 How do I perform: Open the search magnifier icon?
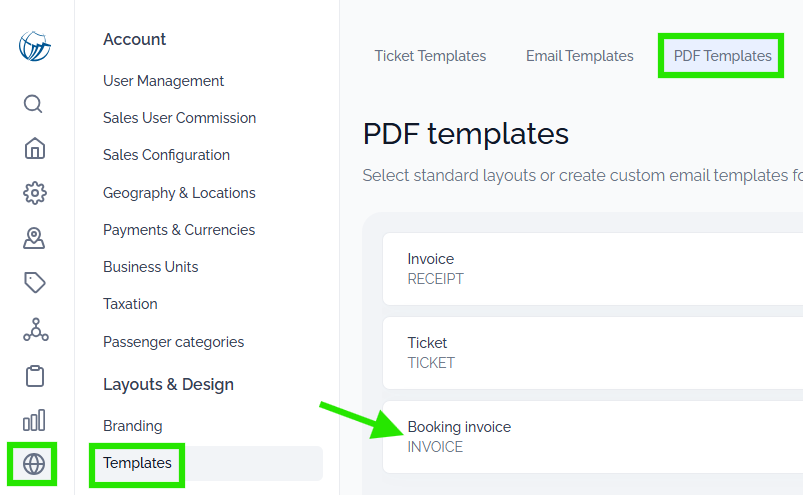[x=33, y=104]
